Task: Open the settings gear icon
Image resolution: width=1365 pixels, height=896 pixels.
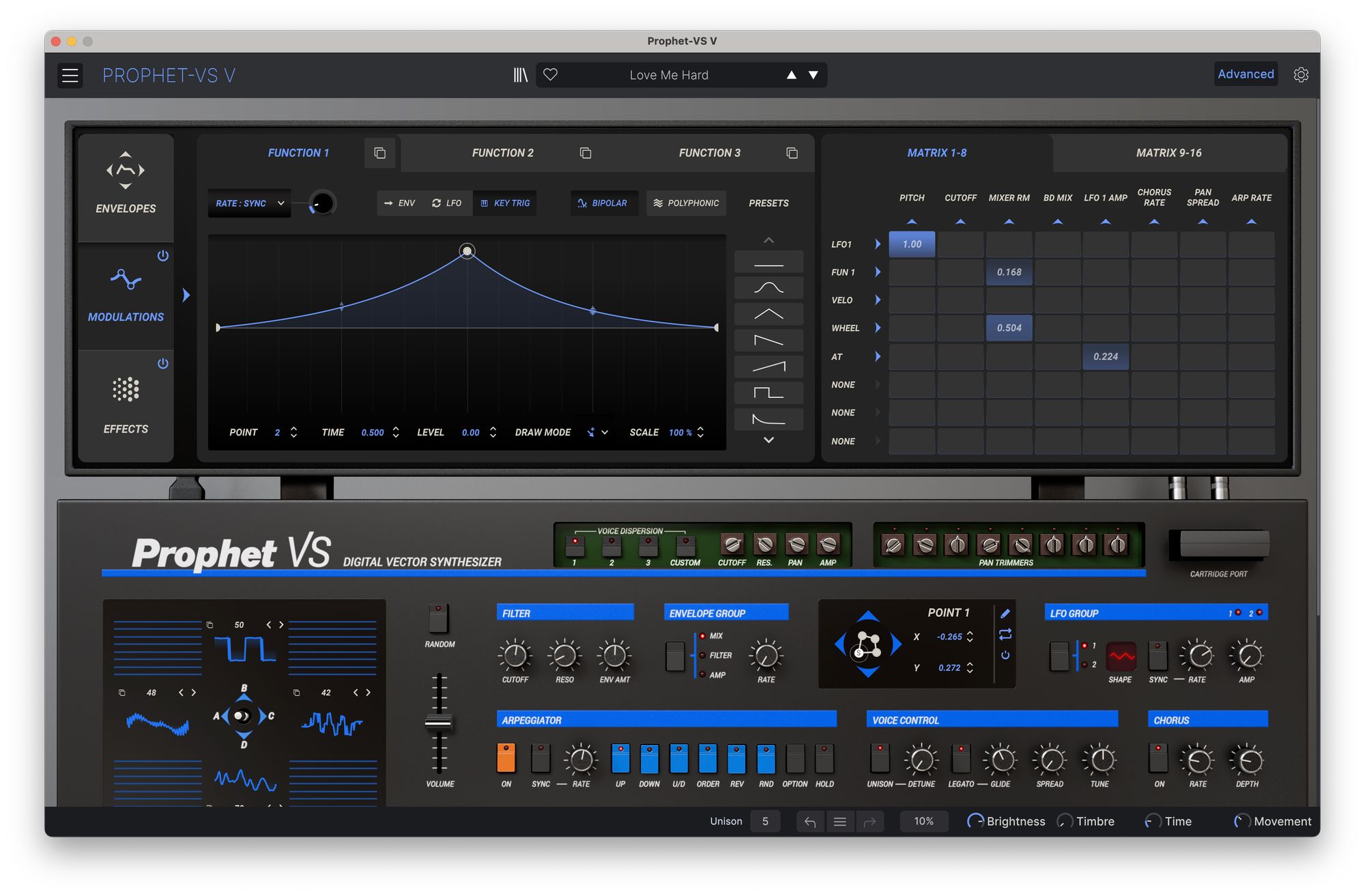Action: click(x=1301, y=75)
